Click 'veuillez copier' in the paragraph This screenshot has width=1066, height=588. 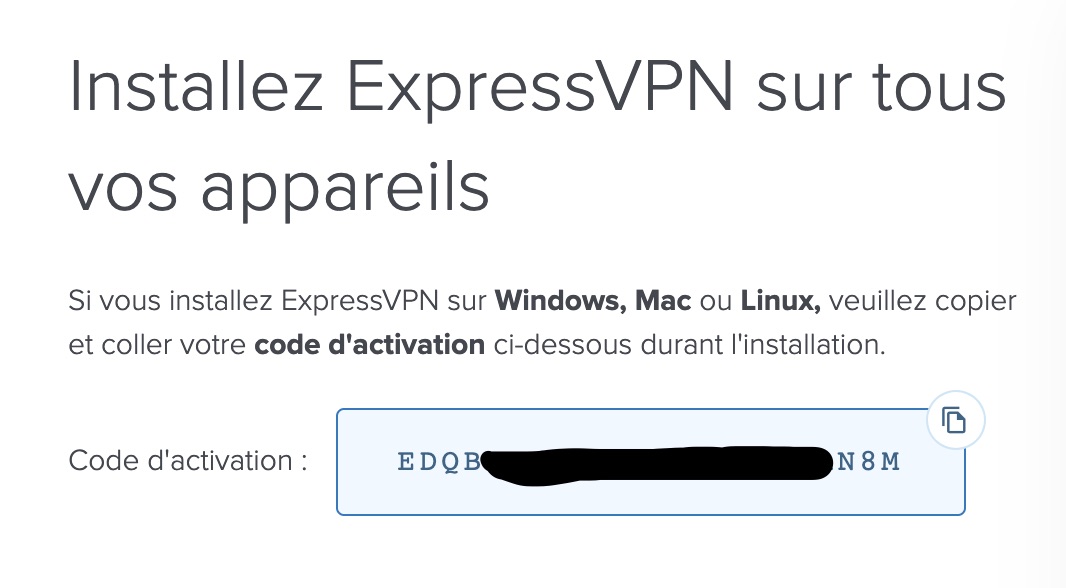923,300
